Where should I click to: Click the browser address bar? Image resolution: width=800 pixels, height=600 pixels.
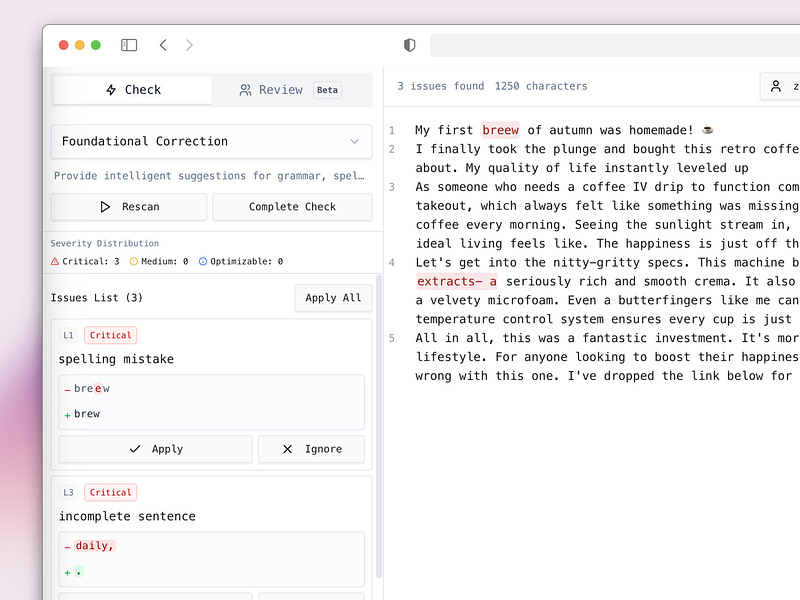pos(615,45)
